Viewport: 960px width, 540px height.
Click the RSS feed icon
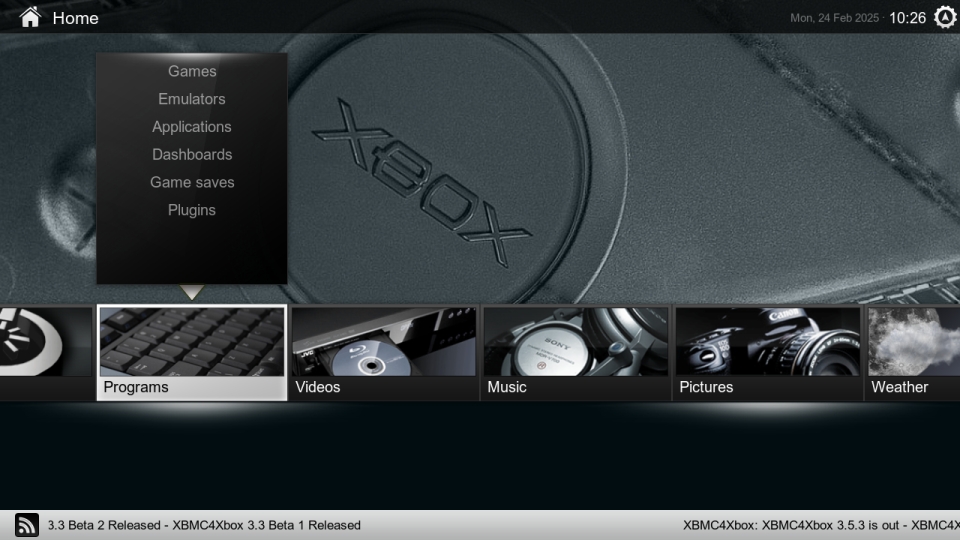26,525
